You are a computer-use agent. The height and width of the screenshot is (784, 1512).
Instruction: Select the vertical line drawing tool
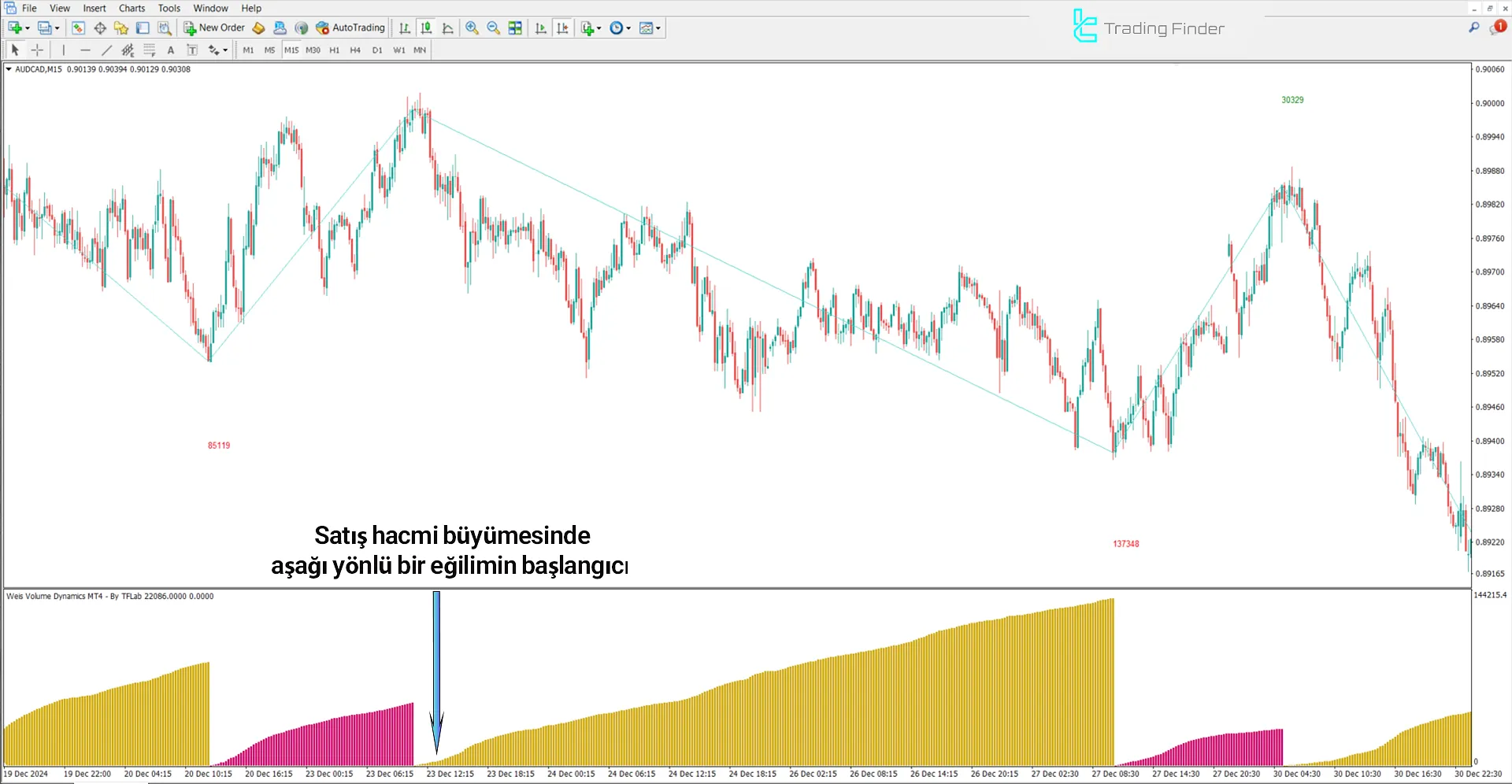point(64,50)
